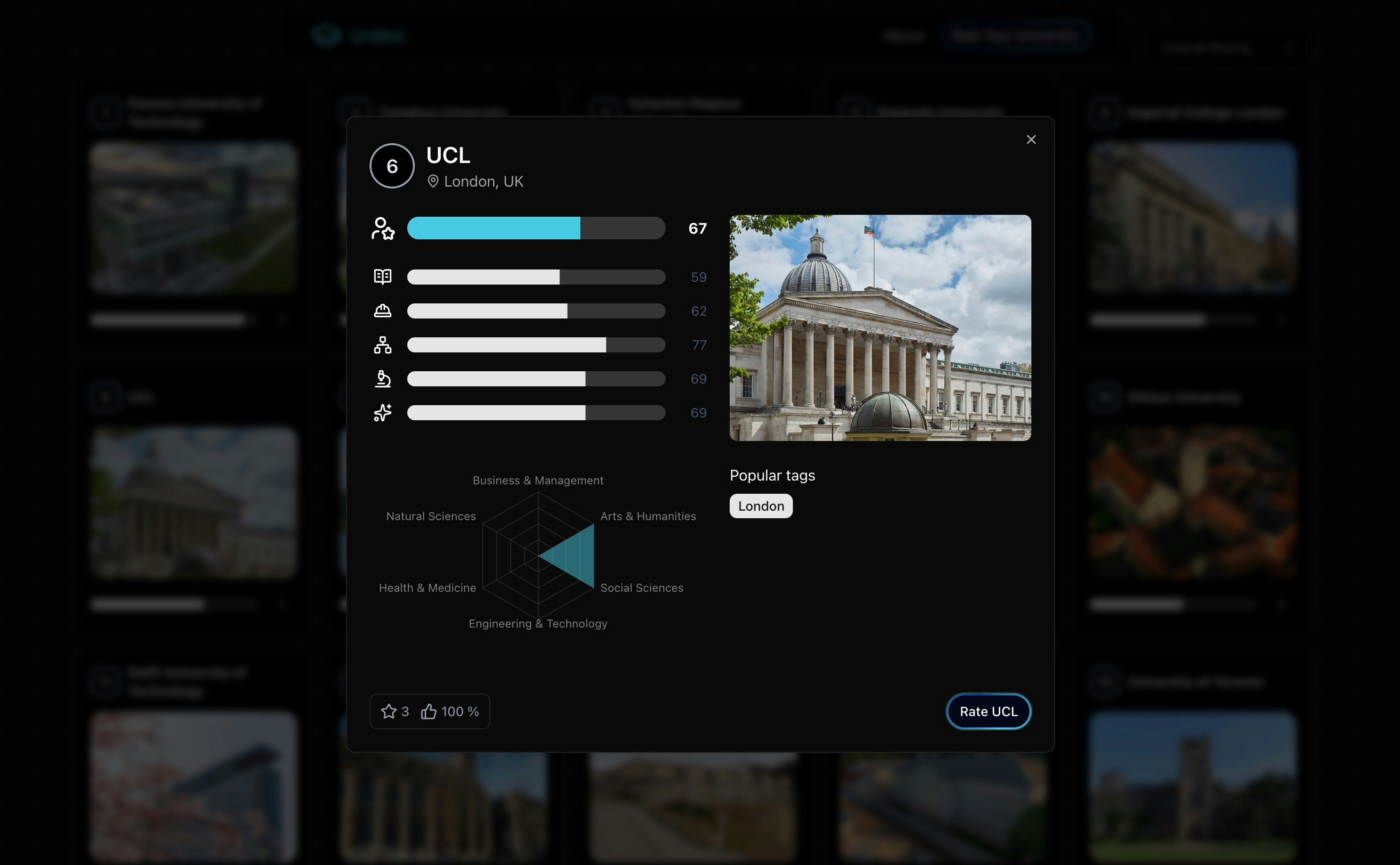
Task: Click the score bar showing 62
Action: 536,310
